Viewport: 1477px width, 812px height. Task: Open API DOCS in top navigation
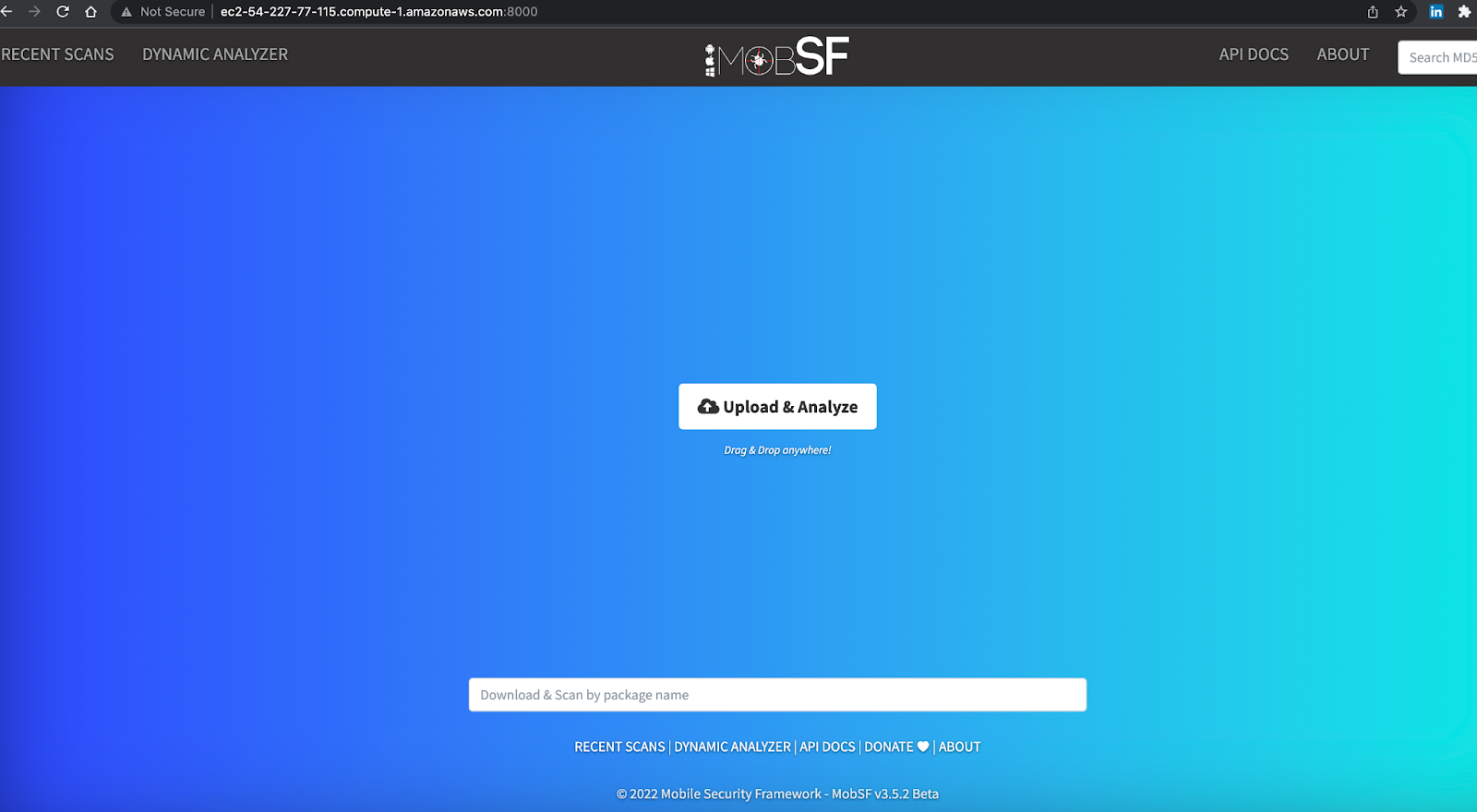pyautogui.click(x=1254, y=54)
